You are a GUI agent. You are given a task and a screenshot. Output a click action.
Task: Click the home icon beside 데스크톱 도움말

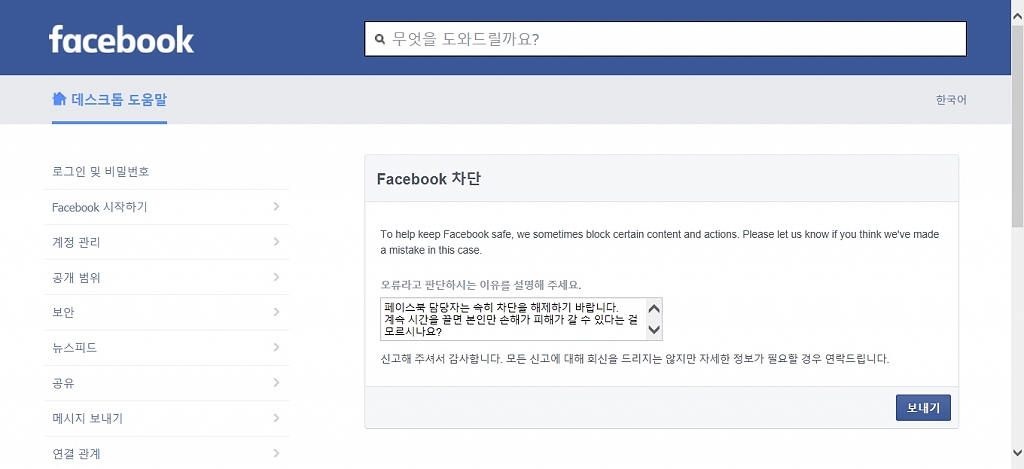pos(59,99)
